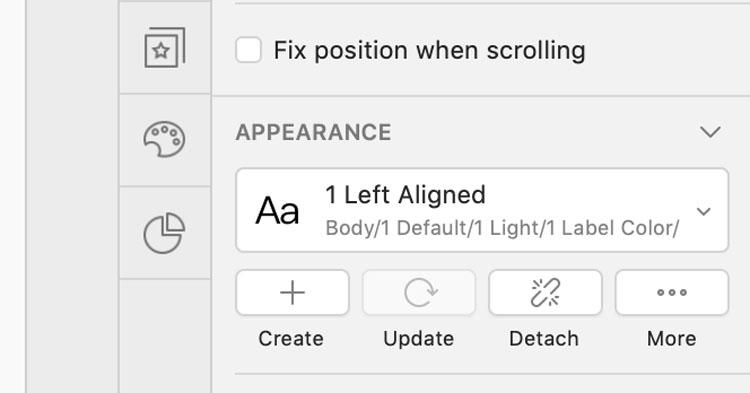Click the Detach label

click(544, 338)
